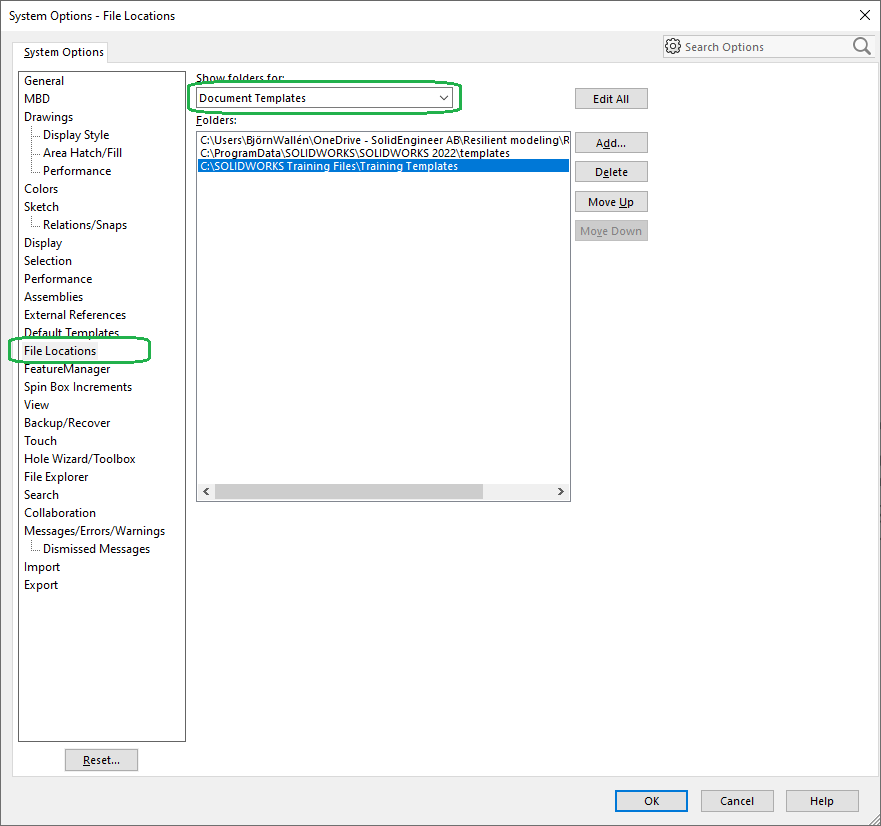The height and width of the screenshot is (826, 881).
Task: Confirm settings with OK button
Action: point(651,801)
